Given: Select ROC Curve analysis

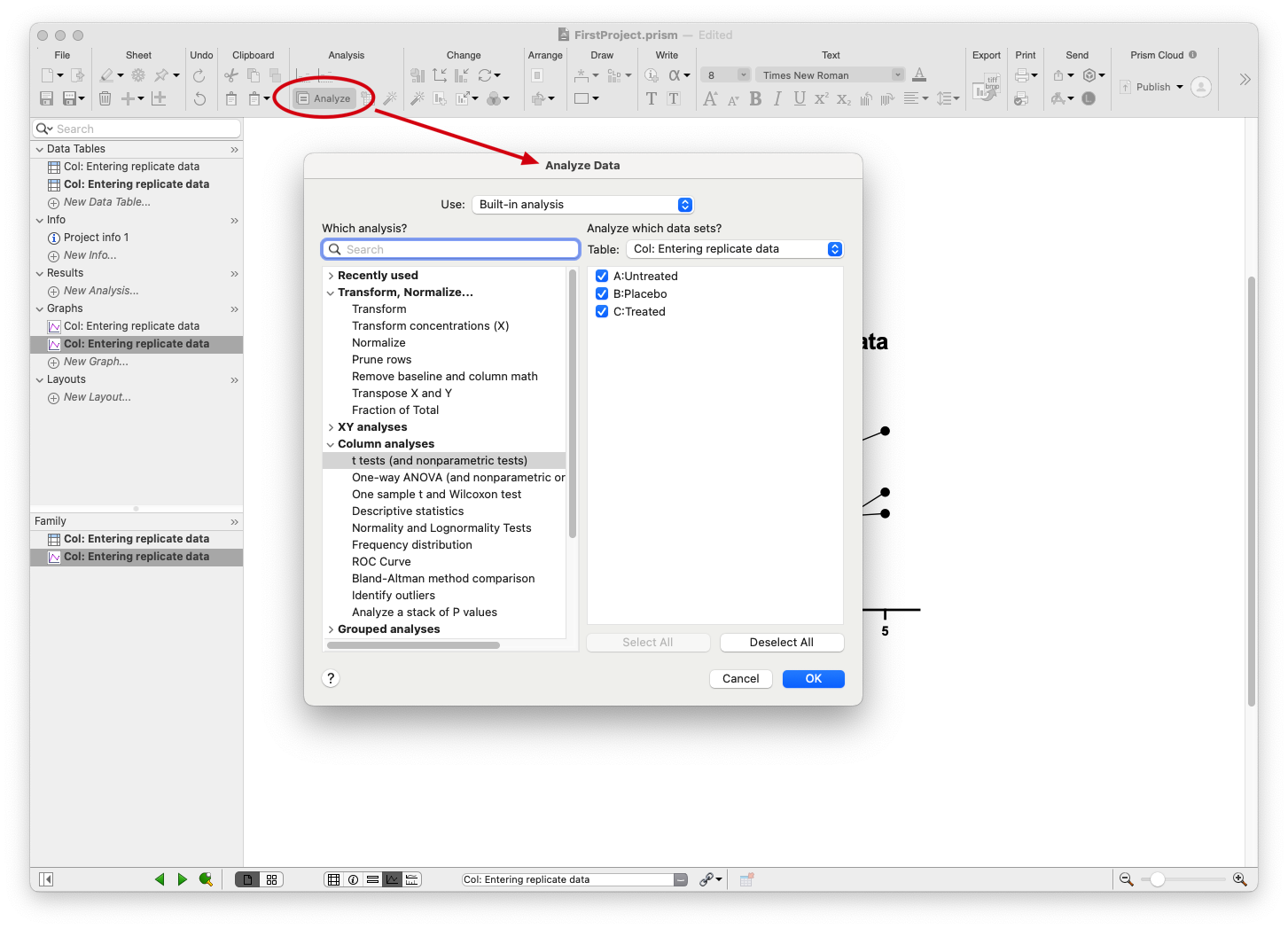Looking at the screenshot, I should click(x=381, y=562).
